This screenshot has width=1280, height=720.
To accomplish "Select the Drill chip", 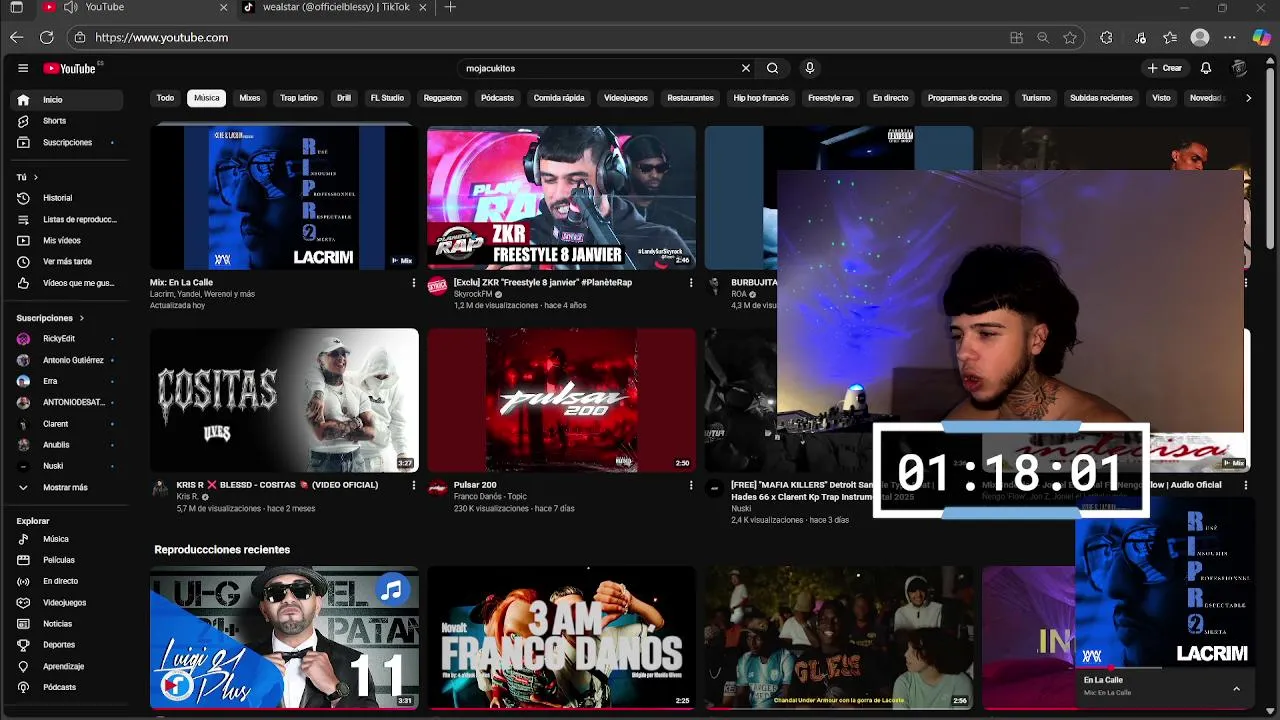I will 344,98.
